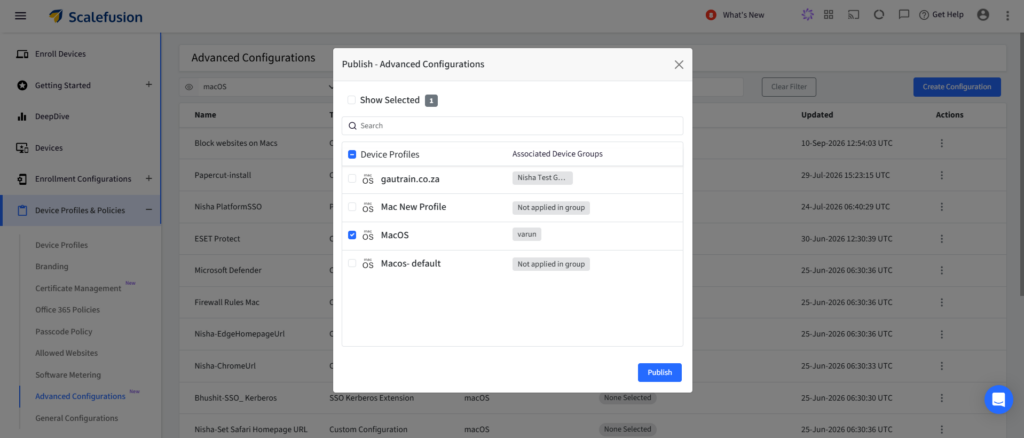The height and width of the screenshot is (438, 1024).
Task: Open actions menu for Block websites on Macs
Action: [x=941, y=143]
